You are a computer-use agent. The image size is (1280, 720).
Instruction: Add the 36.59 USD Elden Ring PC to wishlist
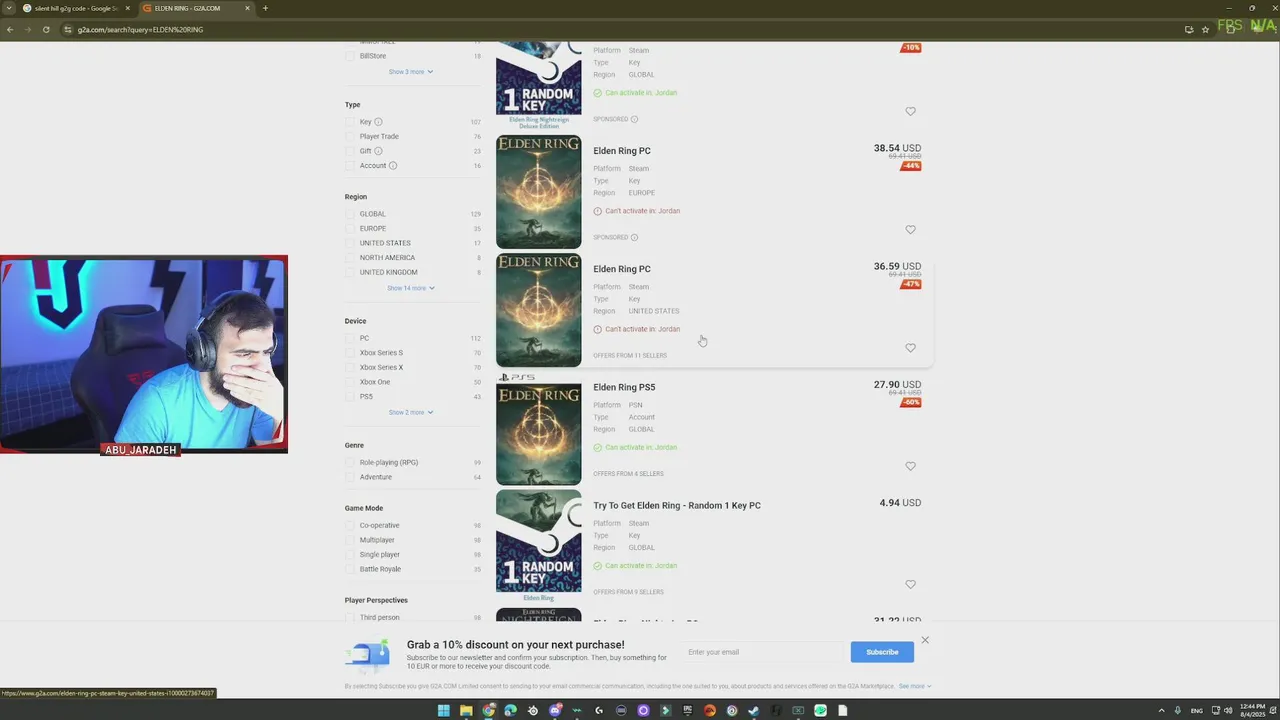tap(910, 348)
